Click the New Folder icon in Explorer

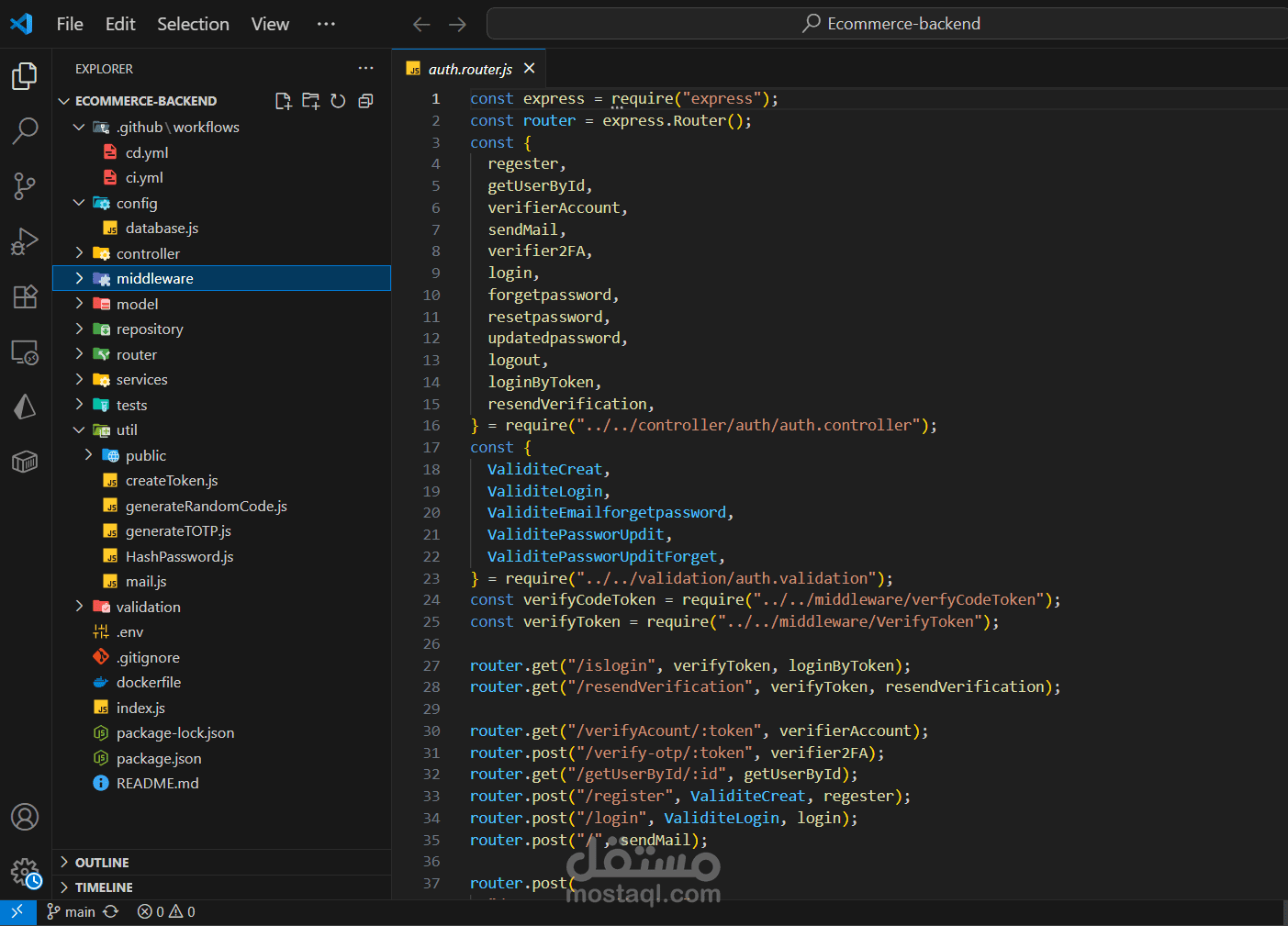click(x=311, y=101)
